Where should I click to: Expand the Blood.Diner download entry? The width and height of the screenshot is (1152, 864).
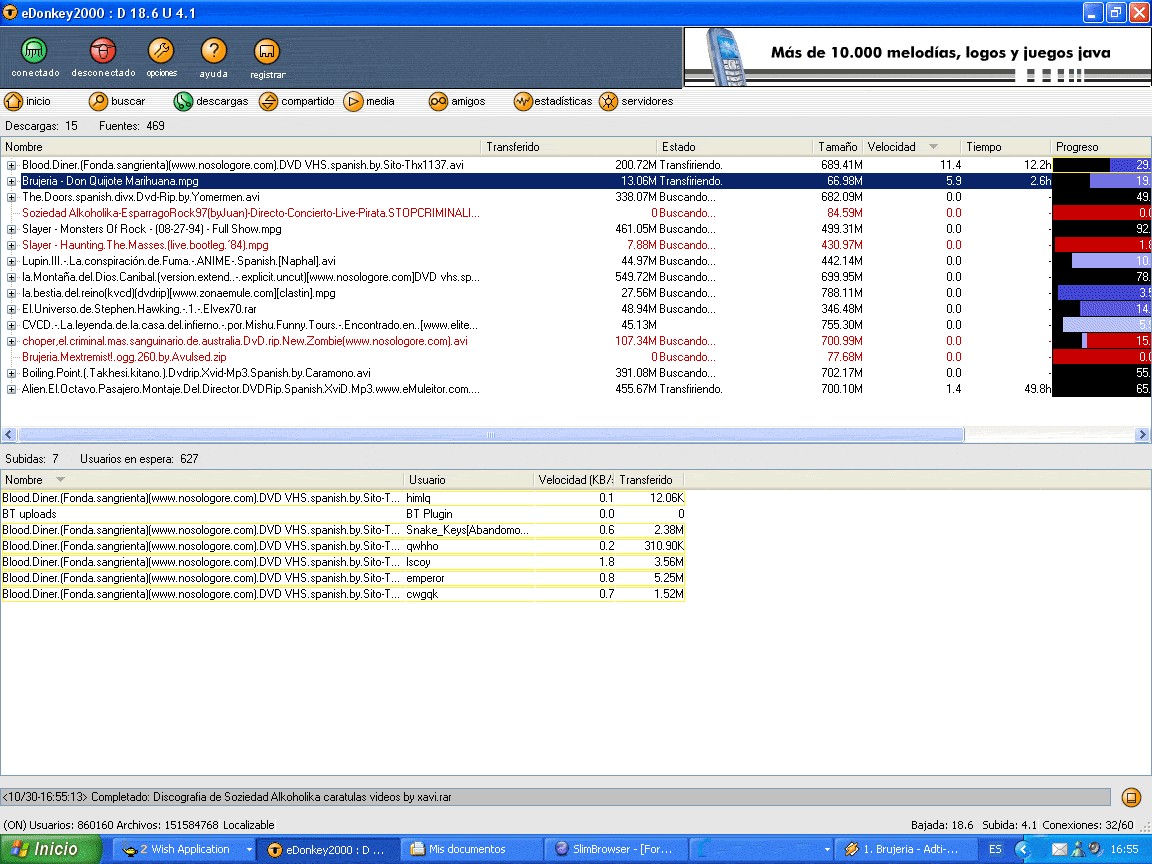click(12, 165)
